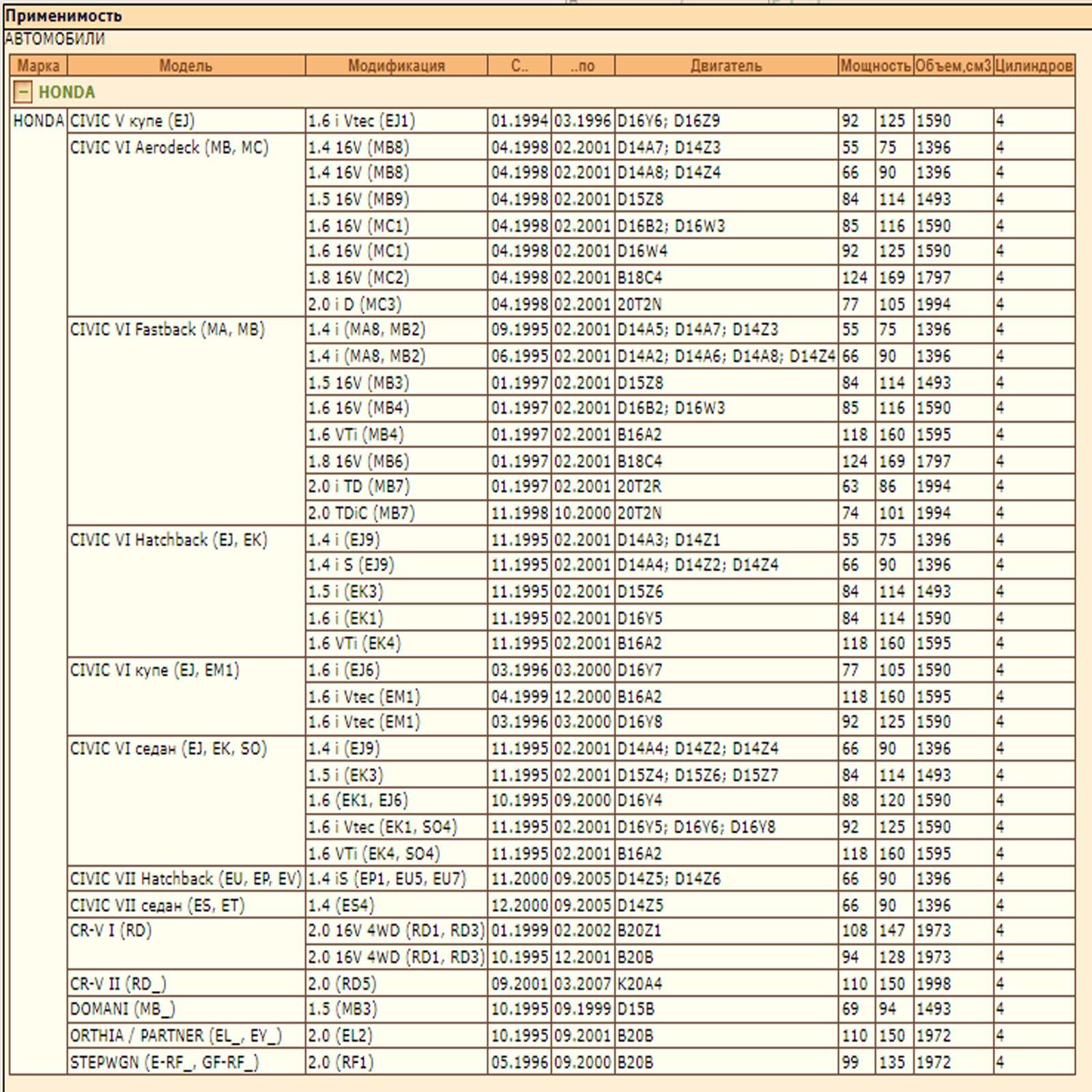Image resolution: width=1092 pixels, height=1092 pixels.
Task: Select CIVIC VI Aerodeck (MB, MC) model
Action: point(169,147)
